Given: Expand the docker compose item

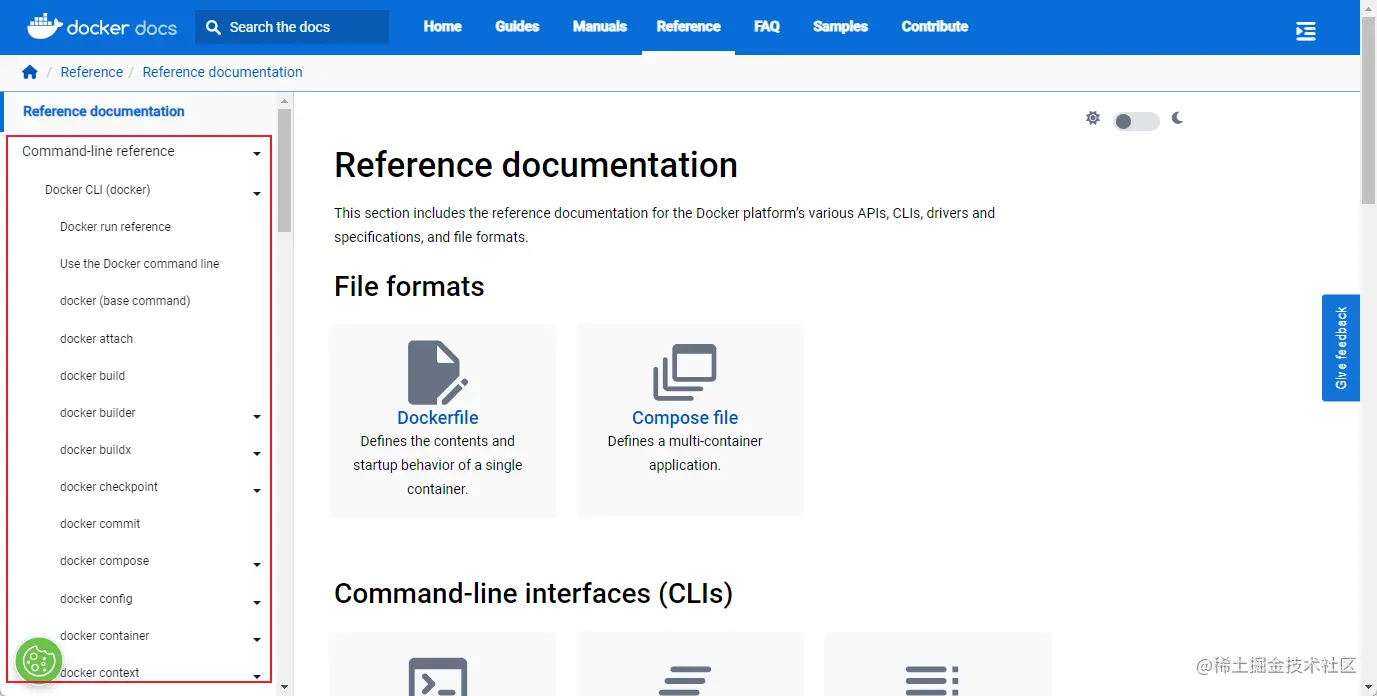Looking at the screenshot, I should [x=257, y=563].
